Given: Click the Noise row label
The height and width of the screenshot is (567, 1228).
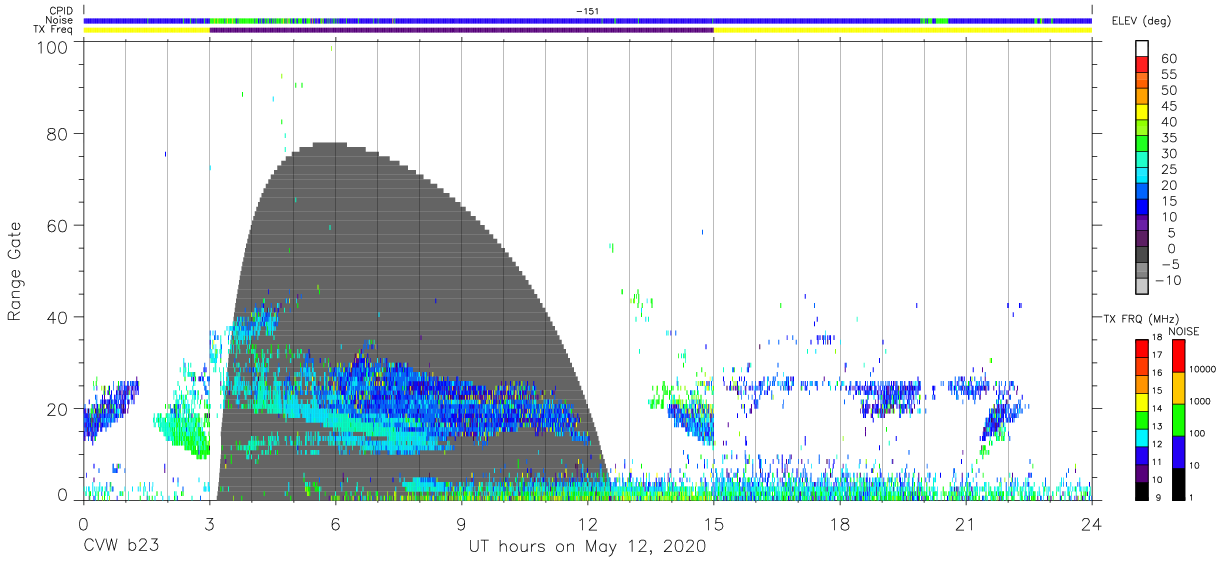Looking at the screenshot, I should tap(59, 20).
